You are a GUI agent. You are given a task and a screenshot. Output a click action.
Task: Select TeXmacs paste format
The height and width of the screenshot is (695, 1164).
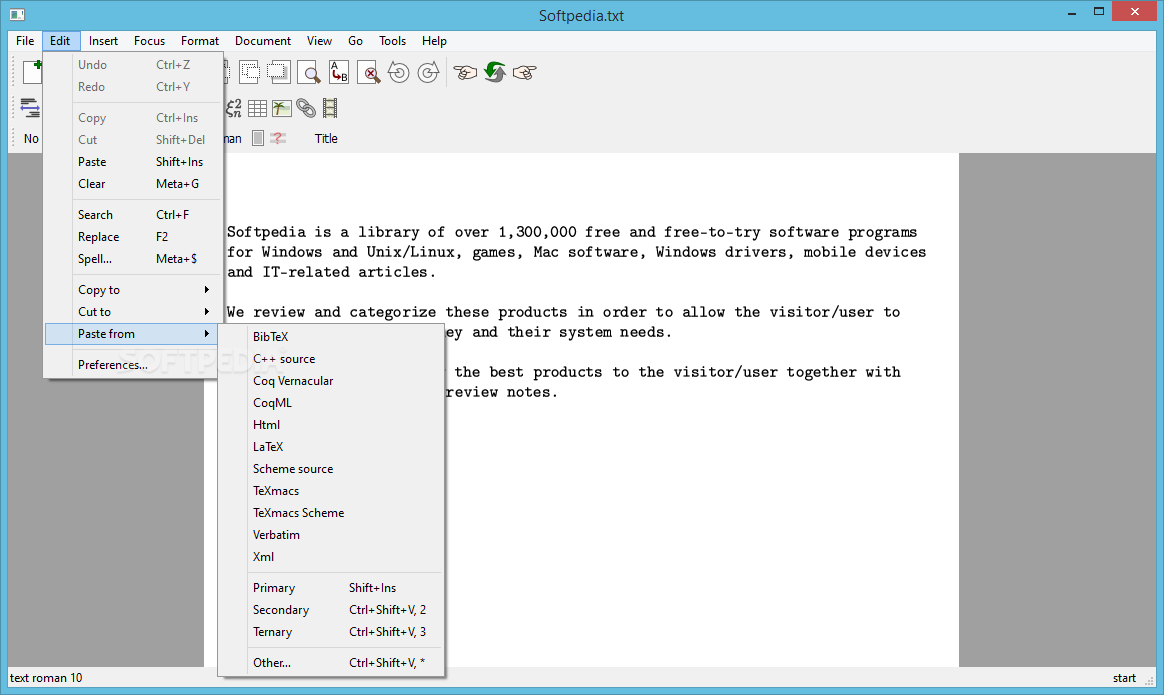[x=331, y=491]
